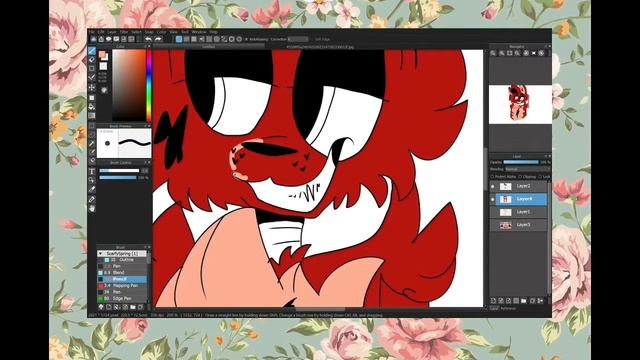The image size is (640, 360).
Task: Select the Outline brush in the brush list
Action: coord(122,260)
